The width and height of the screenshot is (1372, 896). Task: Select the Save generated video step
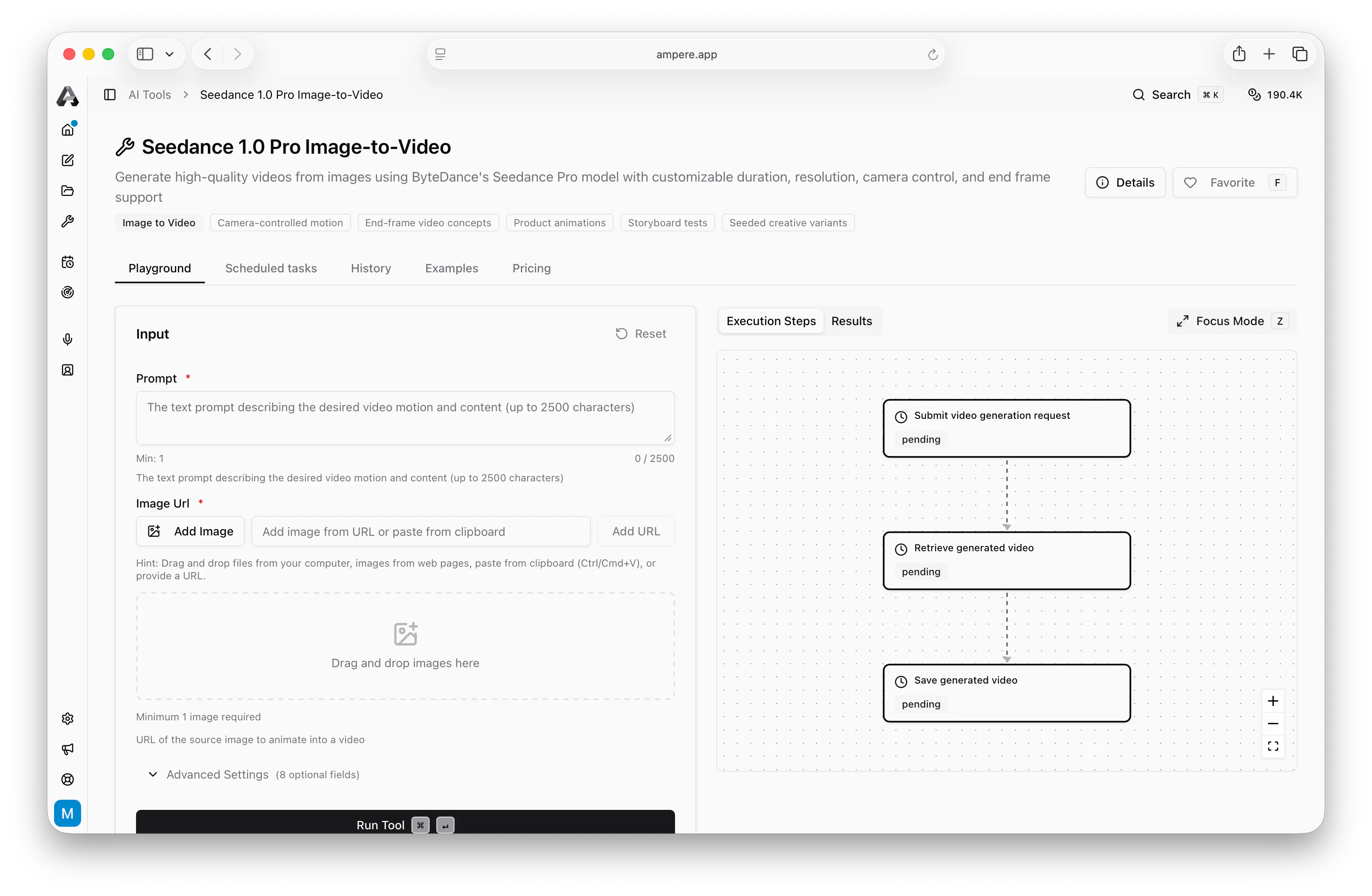(x=1007, y=693)
